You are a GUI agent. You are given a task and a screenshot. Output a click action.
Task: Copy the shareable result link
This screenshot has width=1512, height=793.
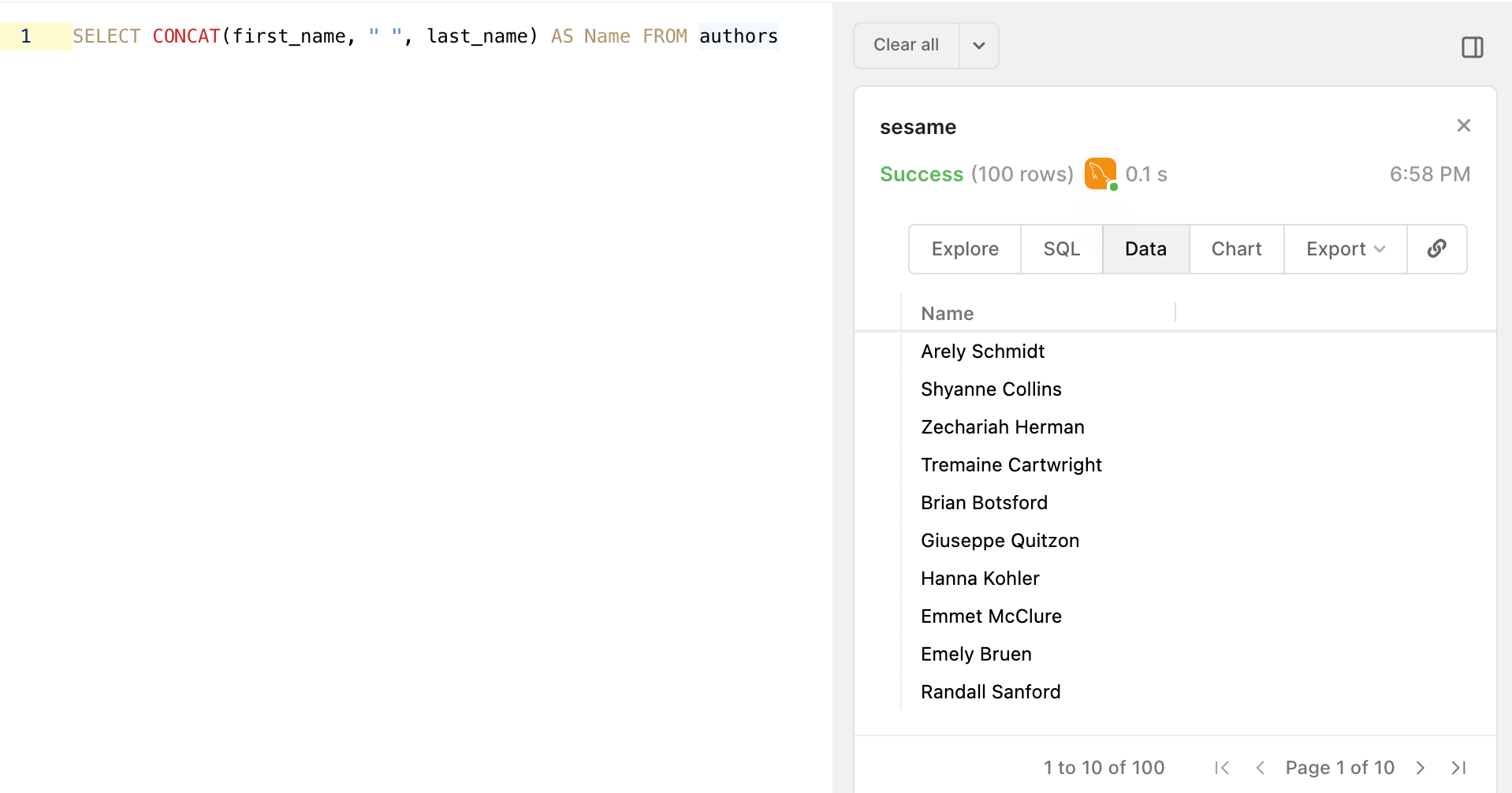pos(1436,249)
